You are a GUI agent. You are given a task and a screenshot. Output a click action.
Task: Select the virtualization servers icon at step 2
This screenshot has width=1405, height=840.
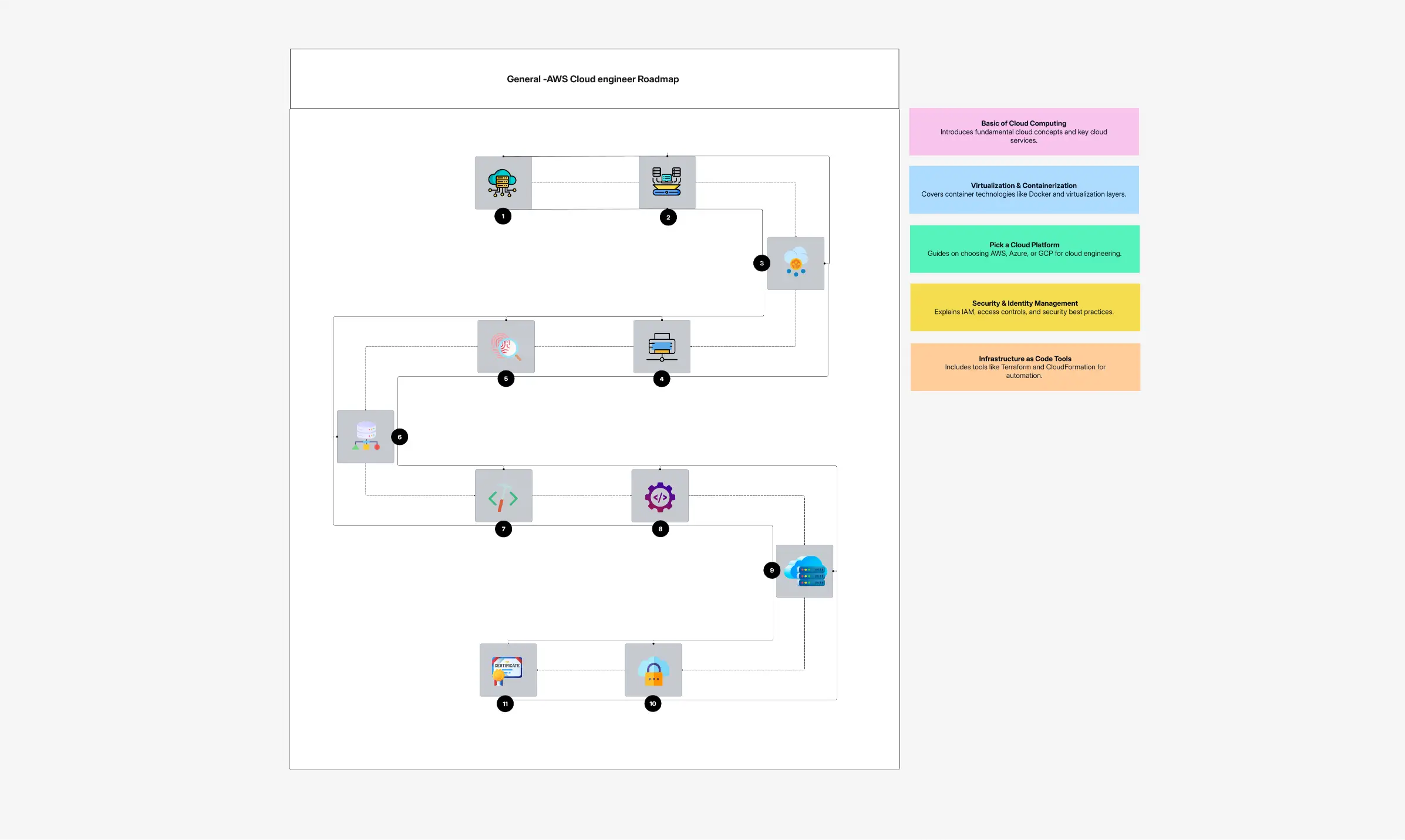pyautogui.click(x=667, y=182)
